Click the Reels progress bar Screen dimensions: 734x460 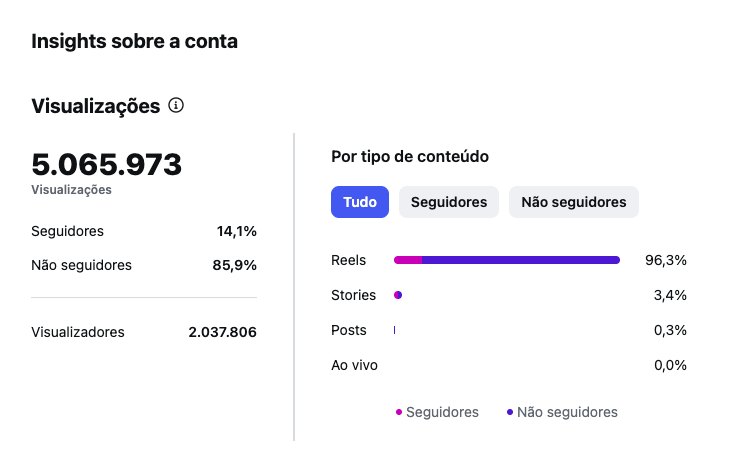point(507,260)
